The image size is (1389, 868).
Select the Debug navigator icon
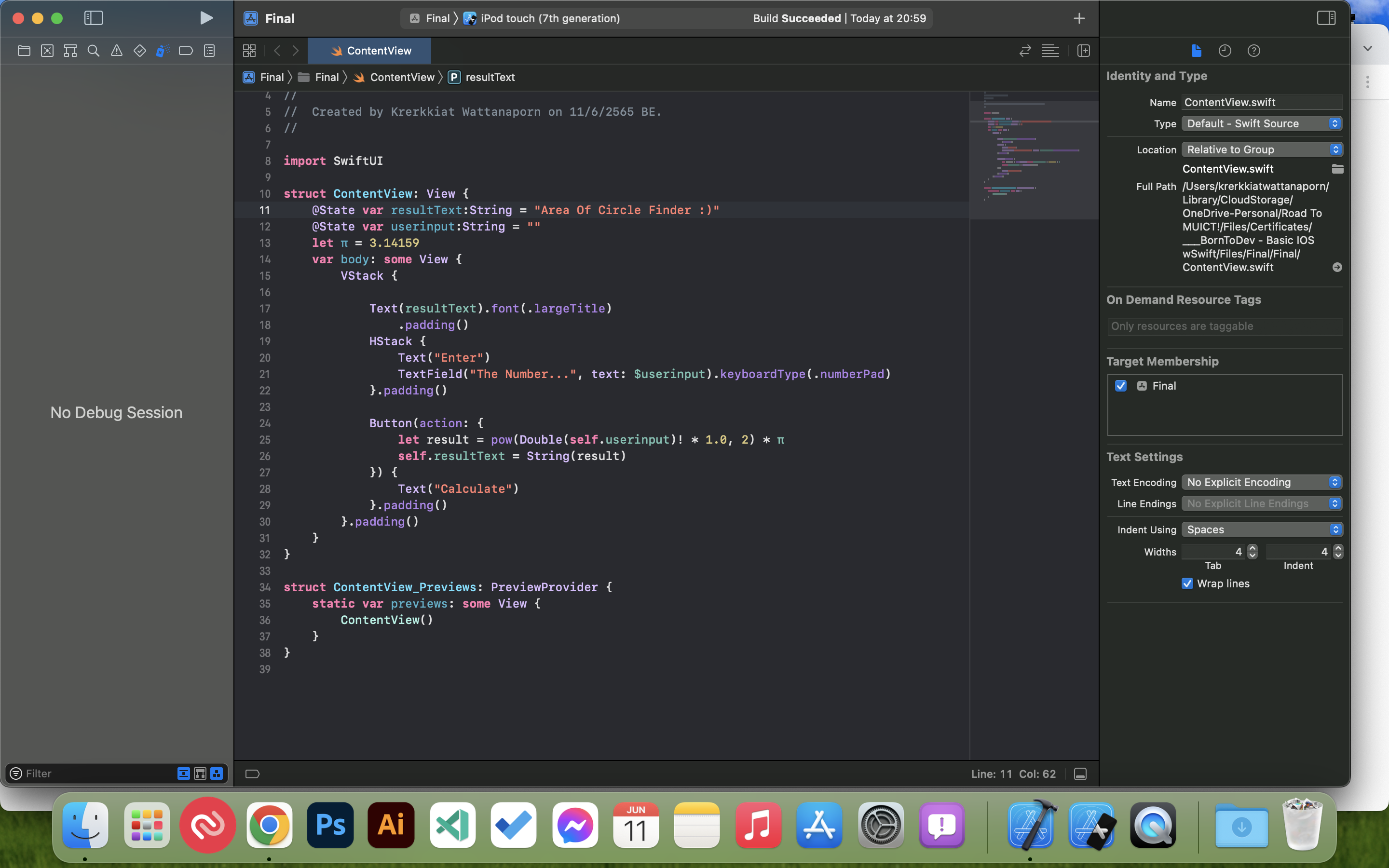(x=163, y=51)
